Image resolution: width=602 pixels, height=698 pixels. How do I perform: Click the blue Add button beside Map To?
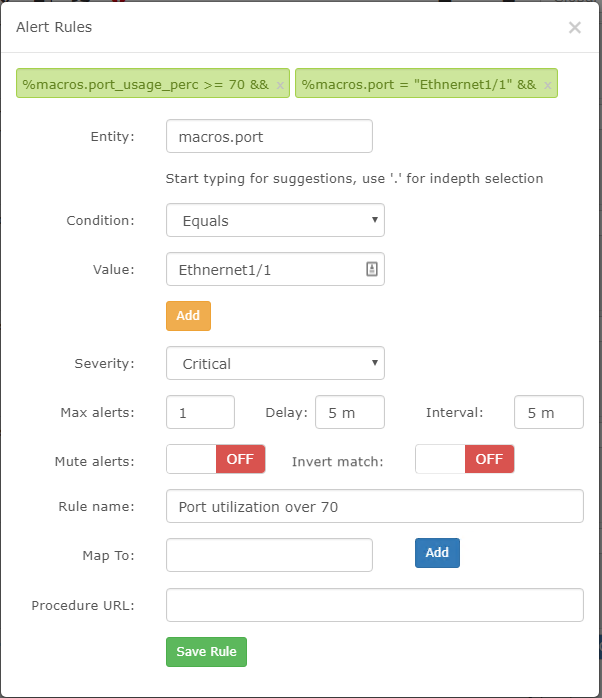click(x=437, y=552)
